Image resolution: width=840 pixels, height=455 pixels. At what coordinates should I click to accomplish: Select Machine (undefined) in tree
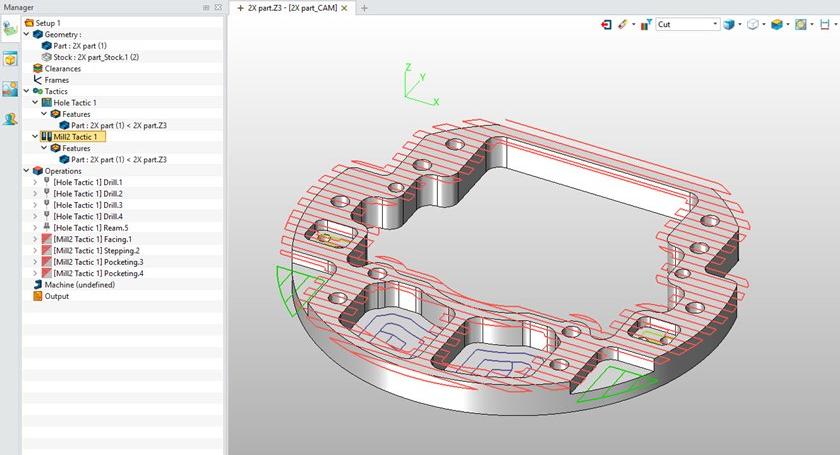coord(80,285)
